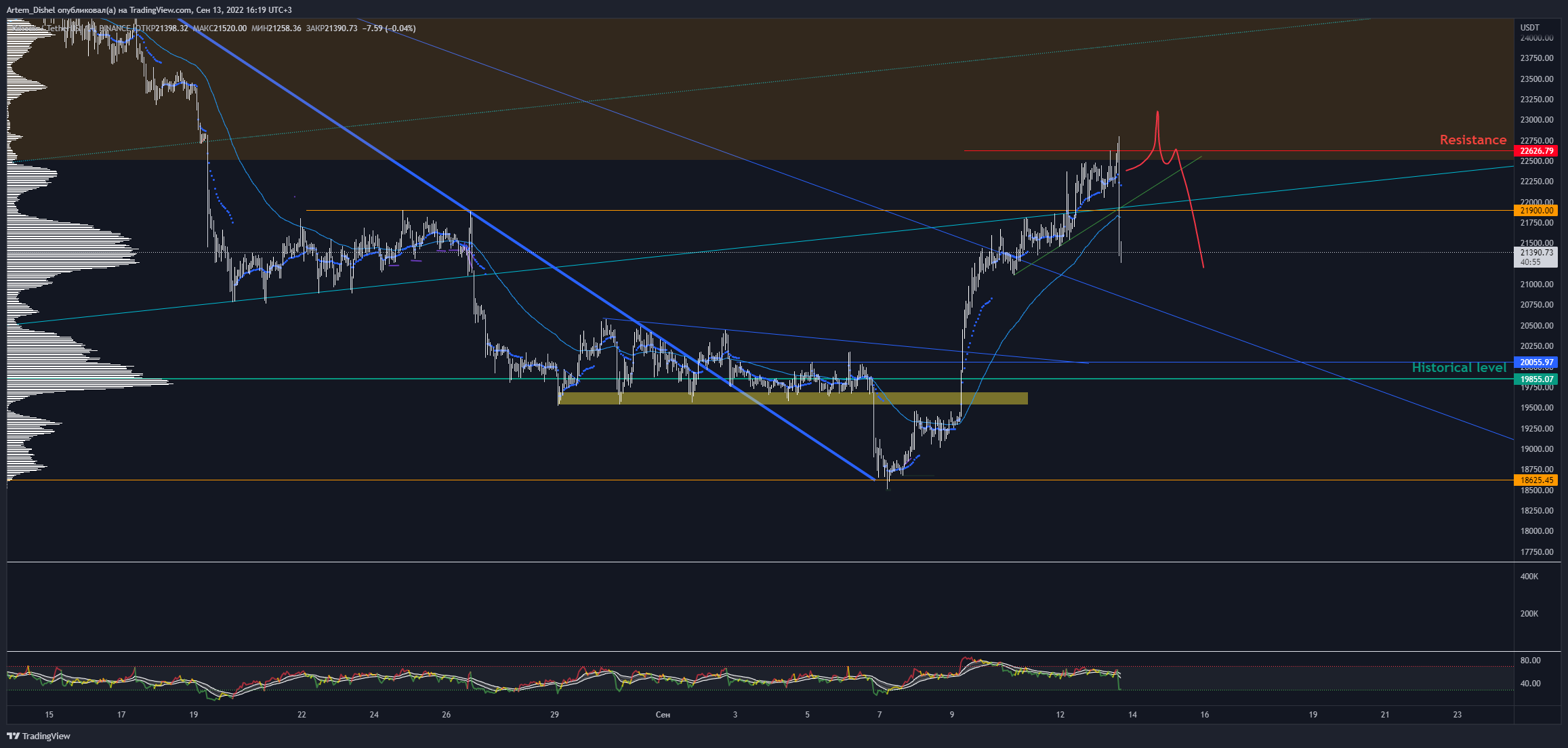Click the 19250.00 price axis tick
Viewport: 1568px width, 748px height.
[1537, 429]
